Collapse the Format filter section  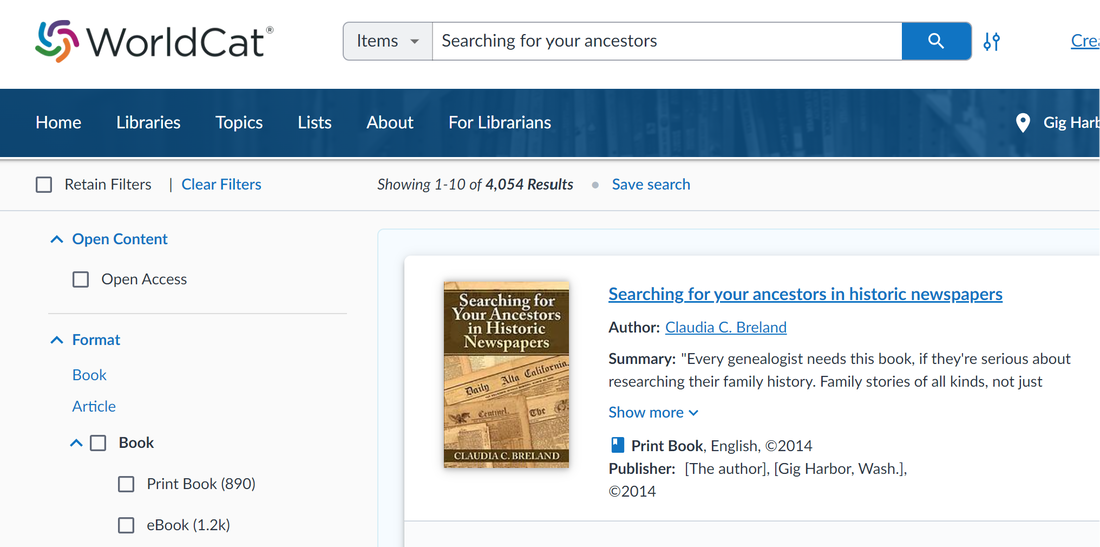coord(57,340)
